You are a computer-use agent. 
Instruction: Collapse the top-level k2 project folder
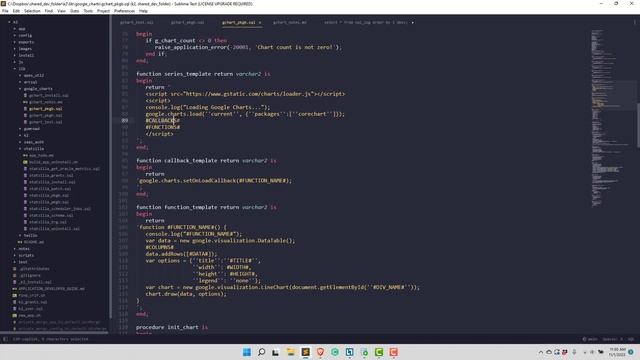(9, 22)
